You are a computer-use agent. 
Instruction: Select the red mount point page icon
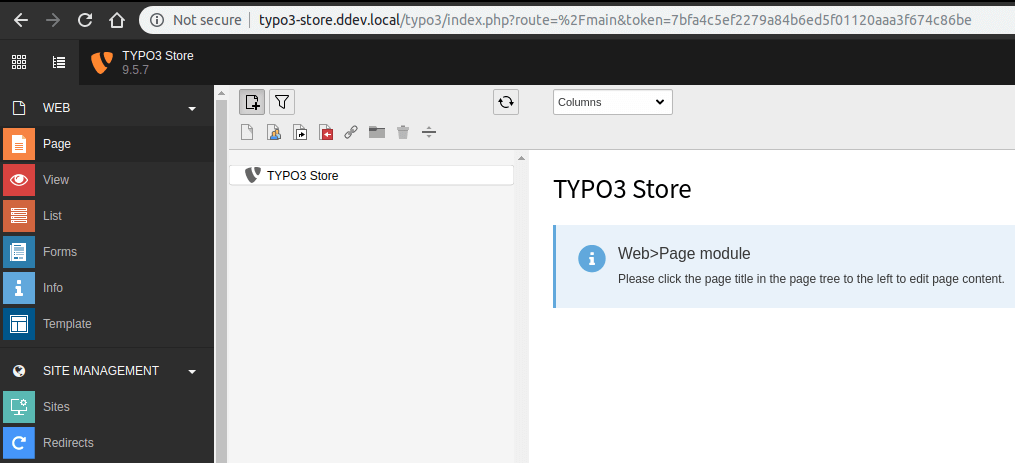click(325, 132)
